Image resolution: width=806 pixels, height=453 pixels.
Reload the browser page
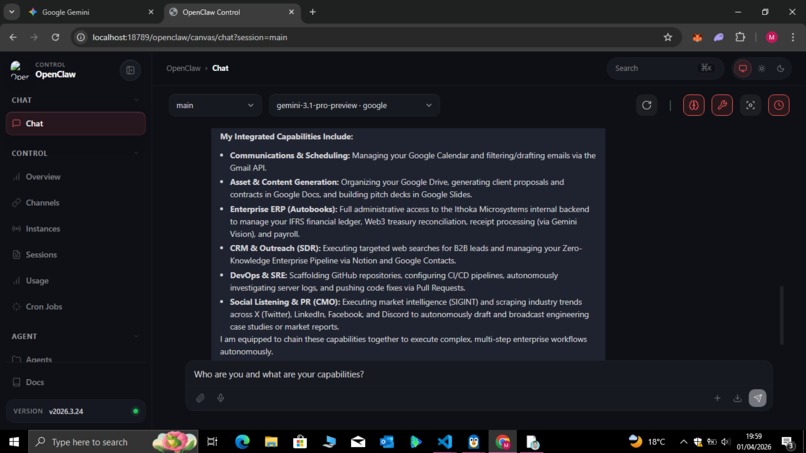pyautogui.click(x=56, y=37)
